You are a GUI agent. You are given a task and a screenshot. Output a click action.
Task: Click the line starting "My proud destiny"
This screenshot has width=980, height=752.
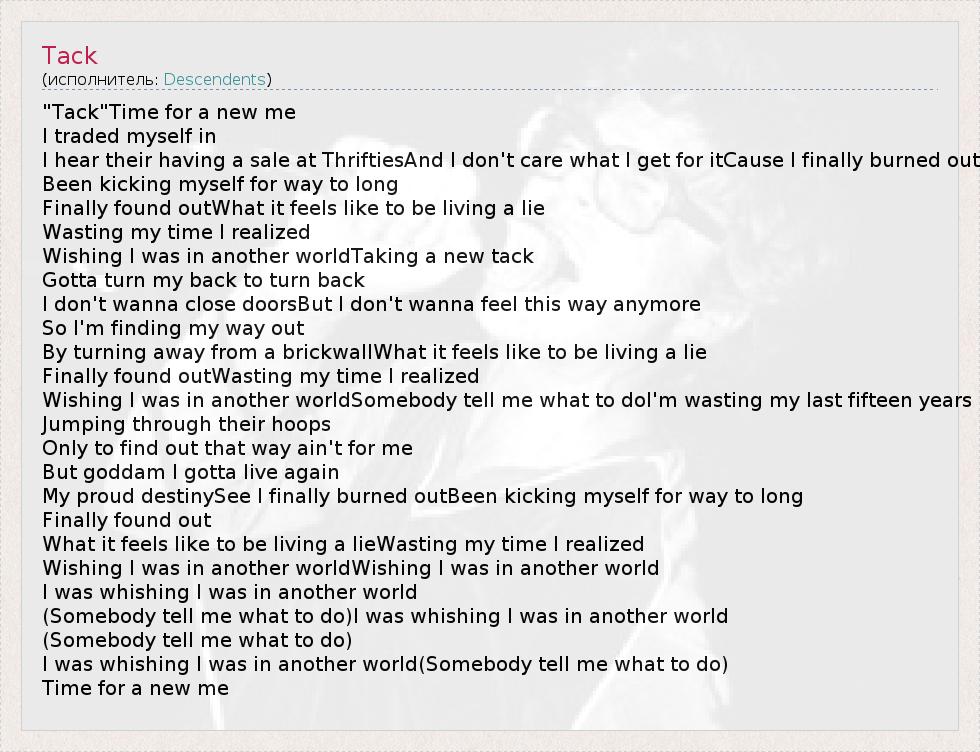[x=422, y=496]
